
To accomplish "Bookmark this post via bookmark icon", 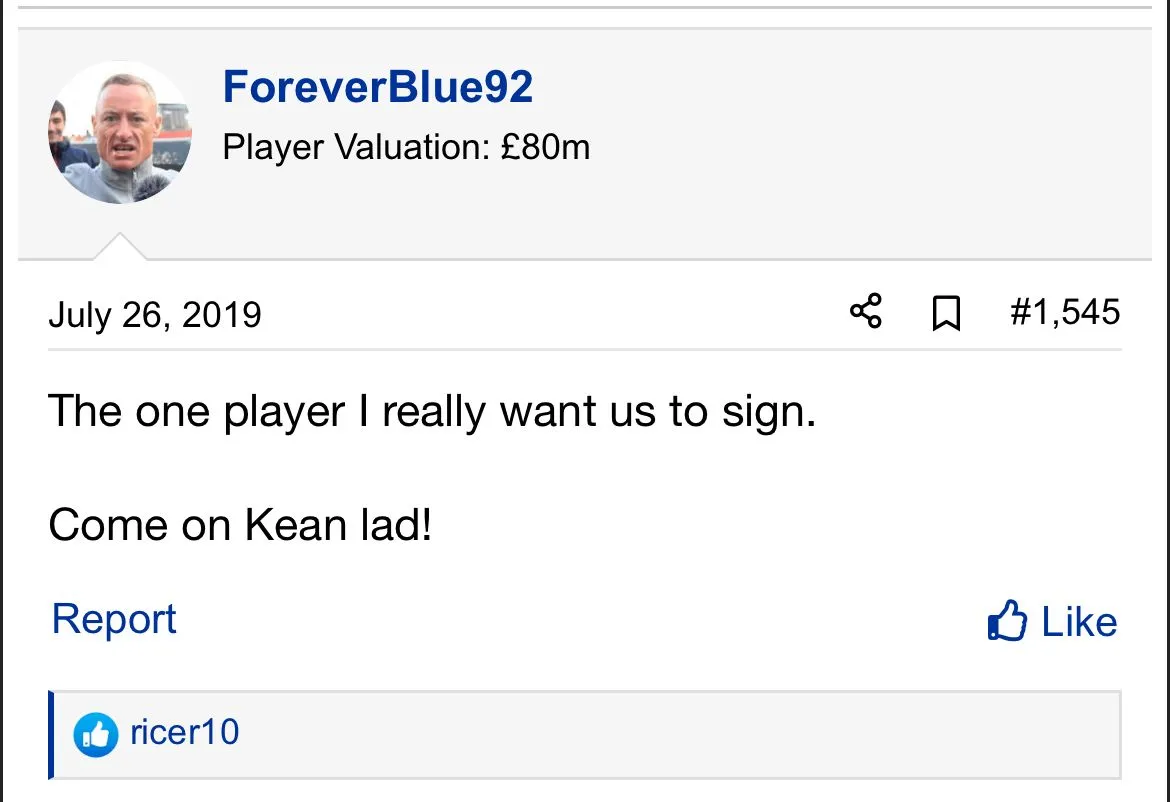I will [x=945, y=314].
